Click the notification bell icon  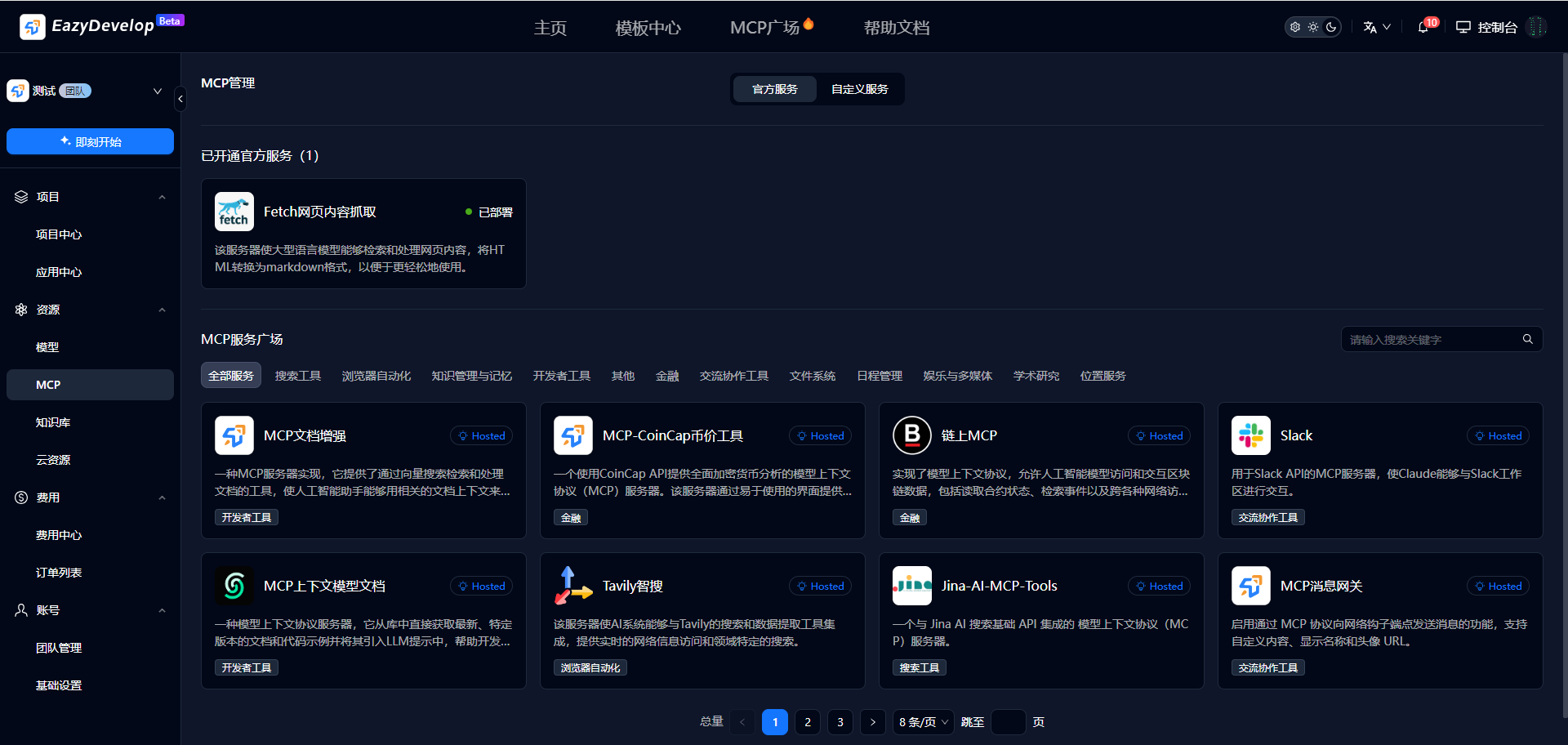pyautogui.click(x=1423, y=27)
